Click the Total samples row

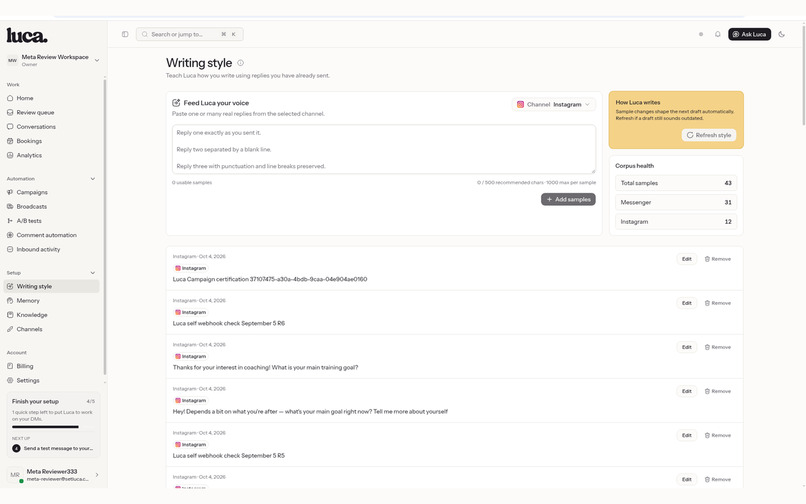click(675, 183)
